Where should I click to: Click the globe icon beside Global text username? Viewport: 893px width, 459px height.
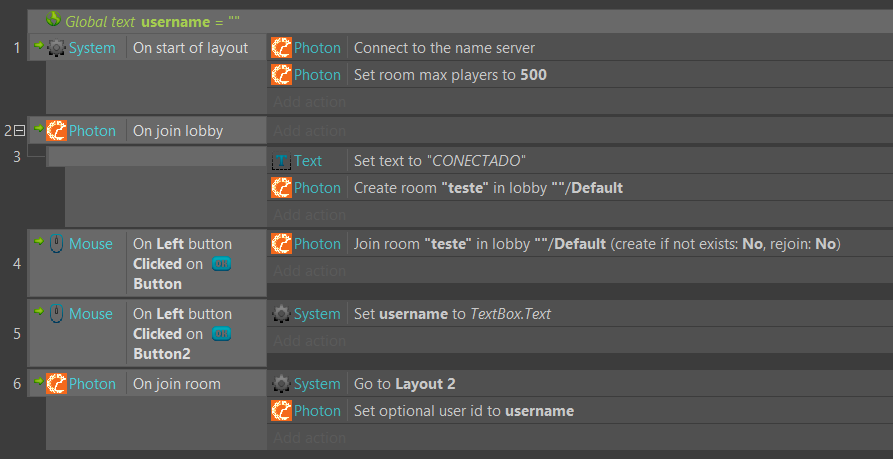click(x=53, y=20)
